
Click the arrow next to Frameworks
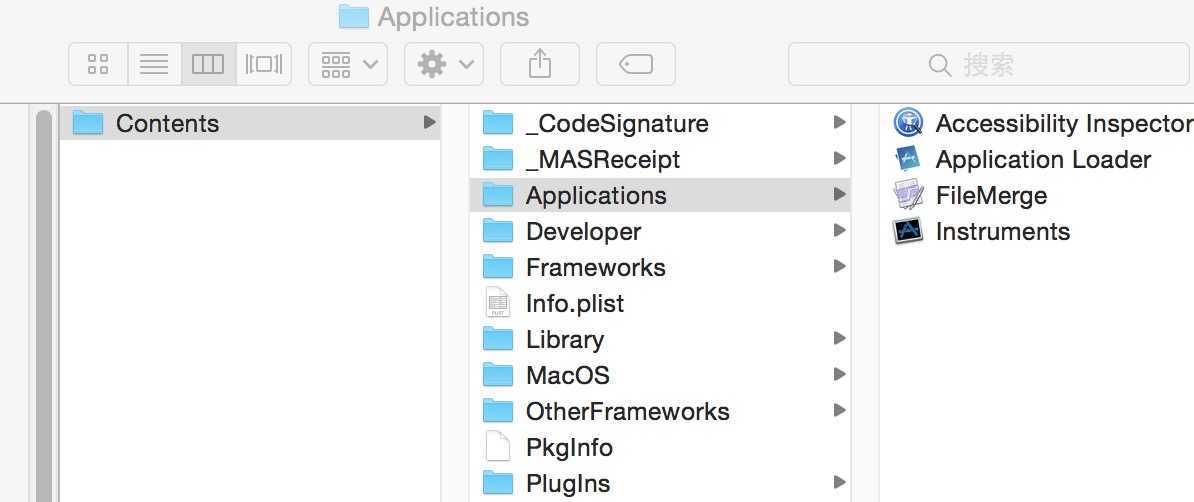click(839, 266)
